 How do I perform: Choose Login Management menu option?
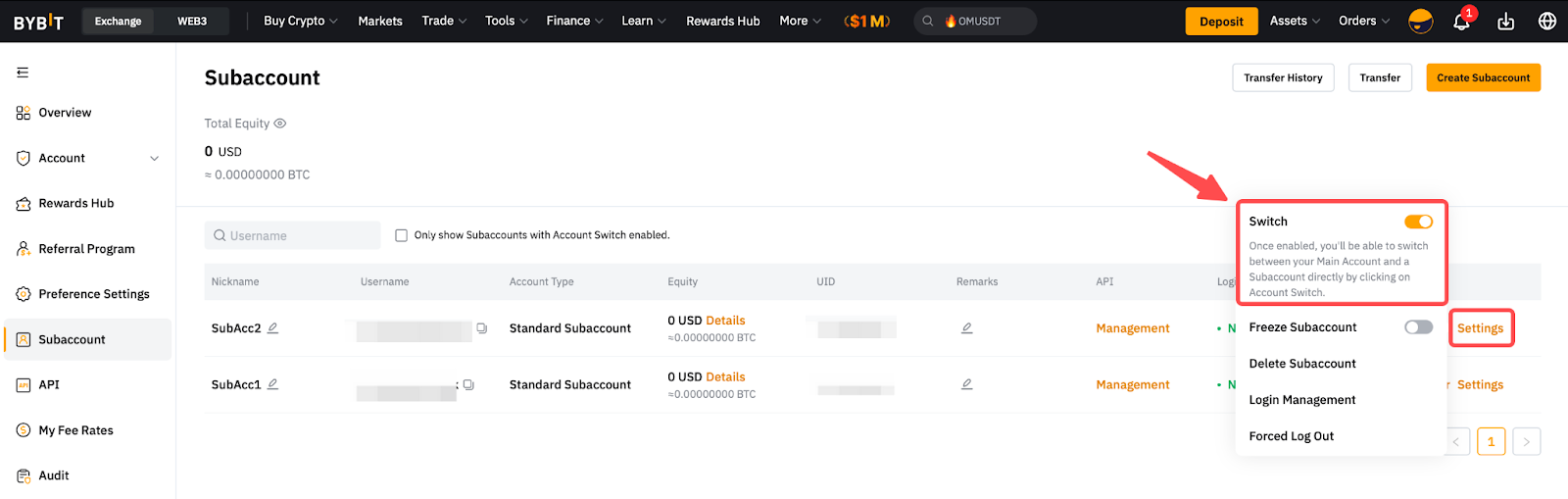coord(1302,400)
